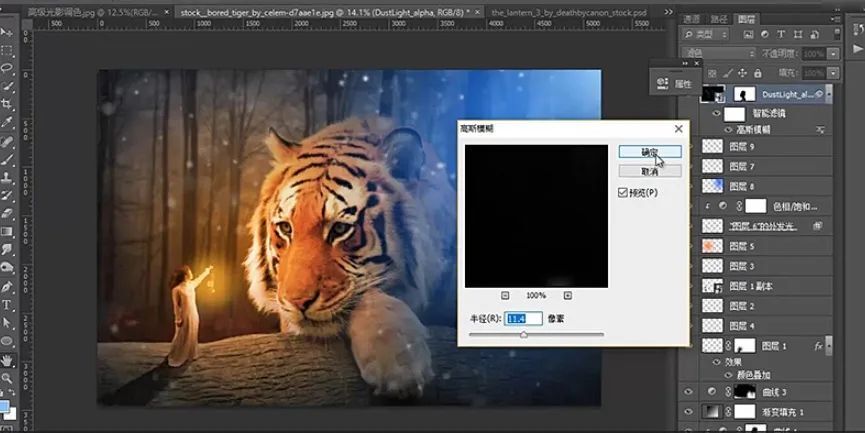Select the Lasso tool in the toolbar
This screenshot has height=433, width=865.
(x=7, y=67)
